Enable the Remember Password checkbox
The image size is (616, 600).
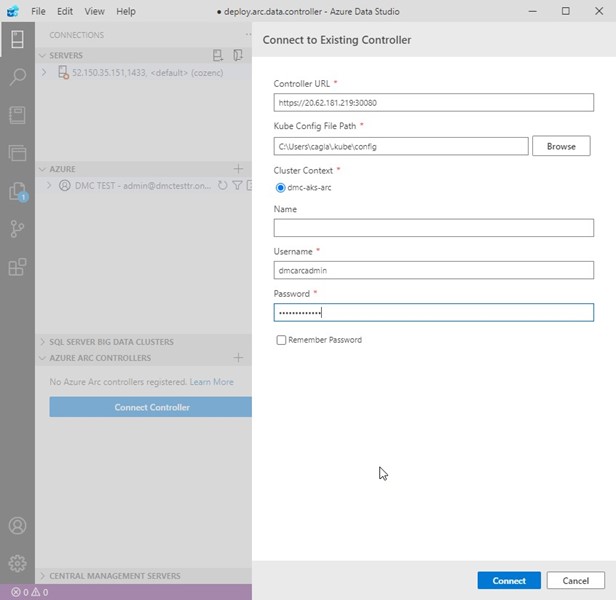[x=281, y=340]
